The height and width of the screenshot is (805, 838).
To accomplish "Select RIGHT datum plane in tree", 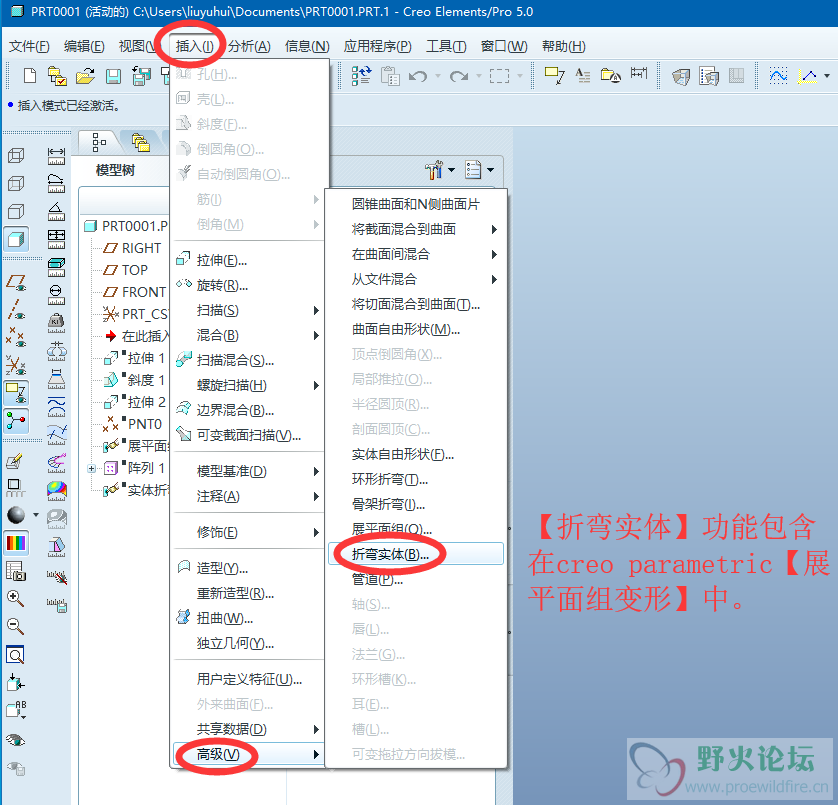I will [x=141, y=248].
